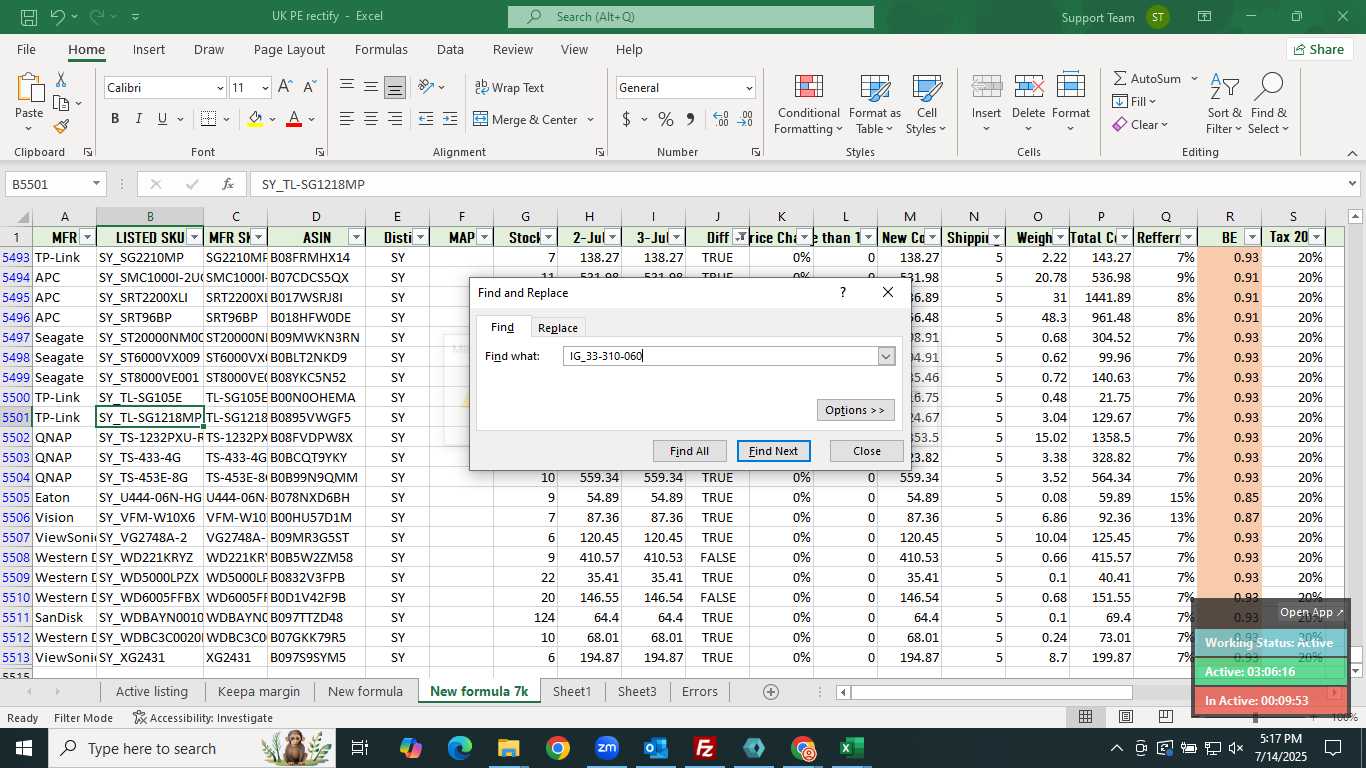Open FileZilla from the taskbar
The width and height of the screenshot is (1366, 768).
[706, 748]
